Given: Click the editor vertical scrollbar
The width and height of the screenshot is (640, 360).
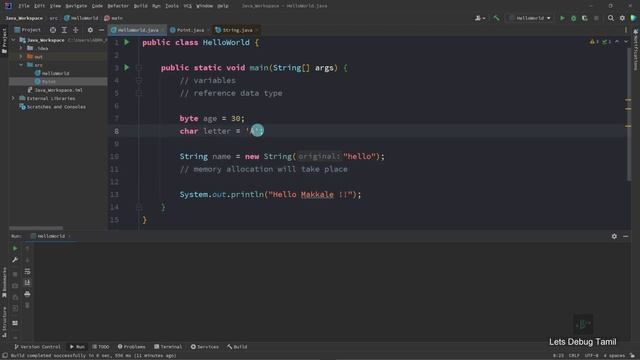Looking at the screenshot, I should (x=628, y=114).
